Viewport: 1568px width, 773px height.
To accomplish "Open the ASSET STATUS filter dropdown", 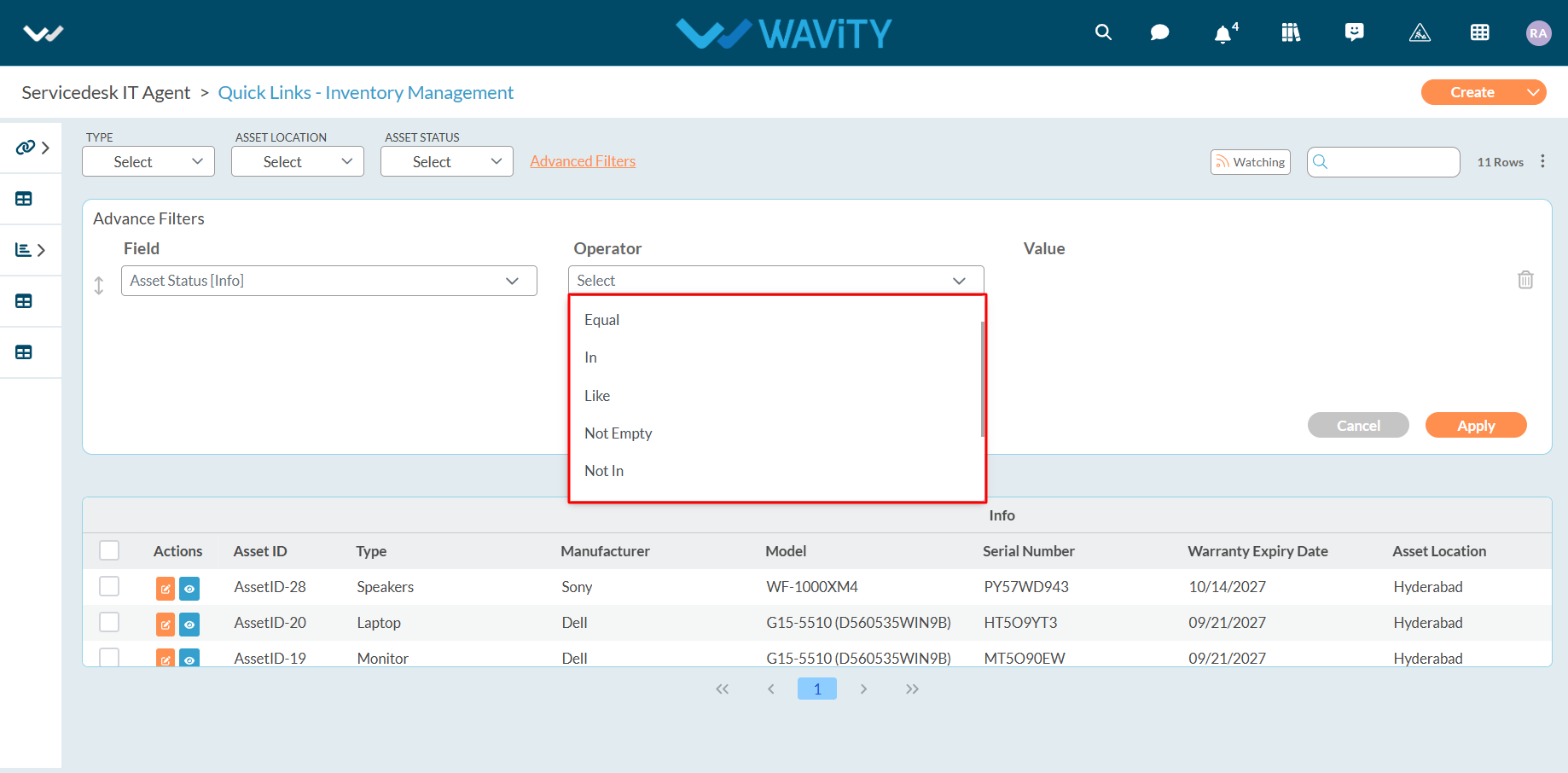I will click(447, 161).
